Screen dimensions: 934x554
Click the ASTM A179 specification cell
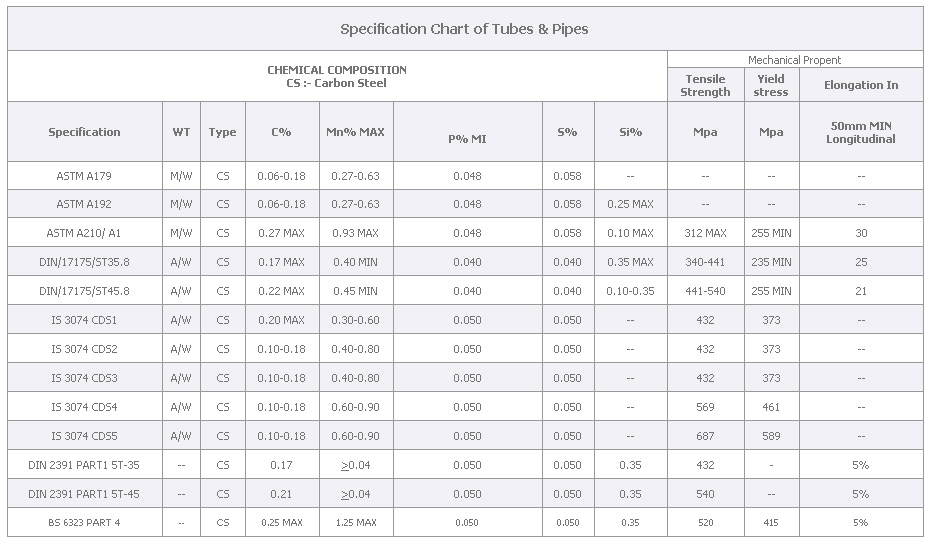coord(85,176)
